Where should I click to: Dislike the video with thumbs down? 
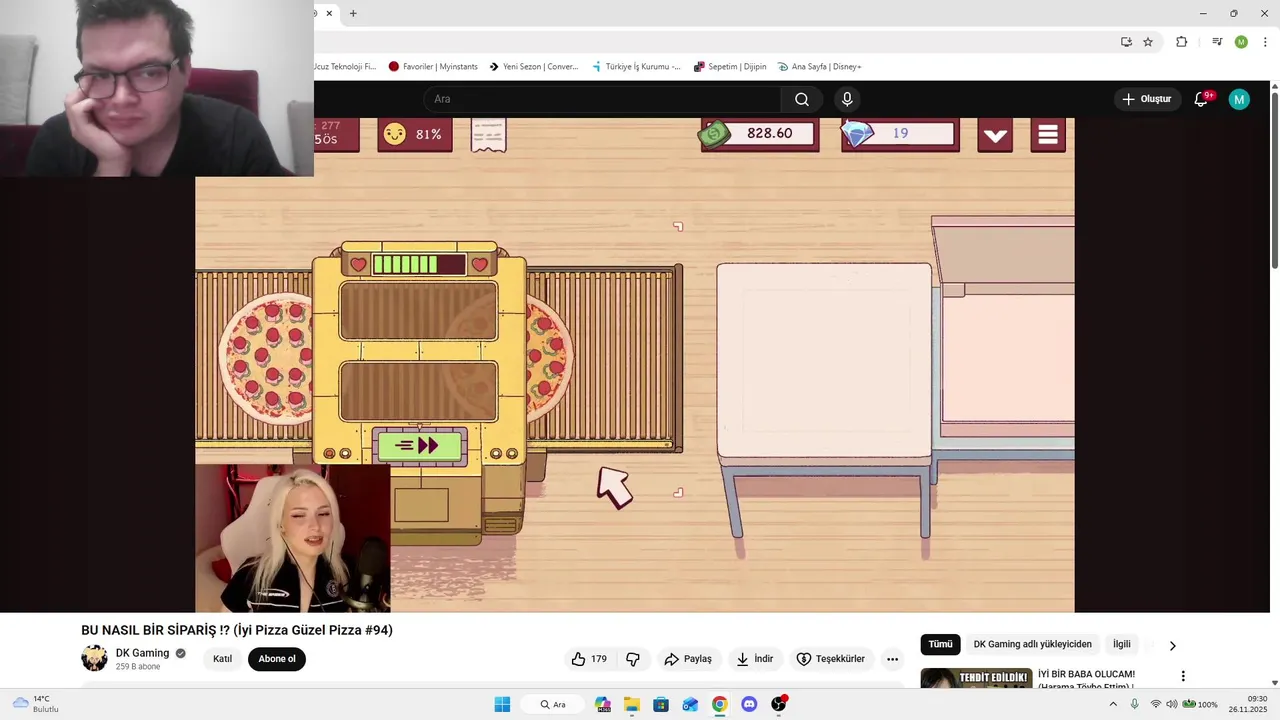pyautogui.click(x=633, y=659)
